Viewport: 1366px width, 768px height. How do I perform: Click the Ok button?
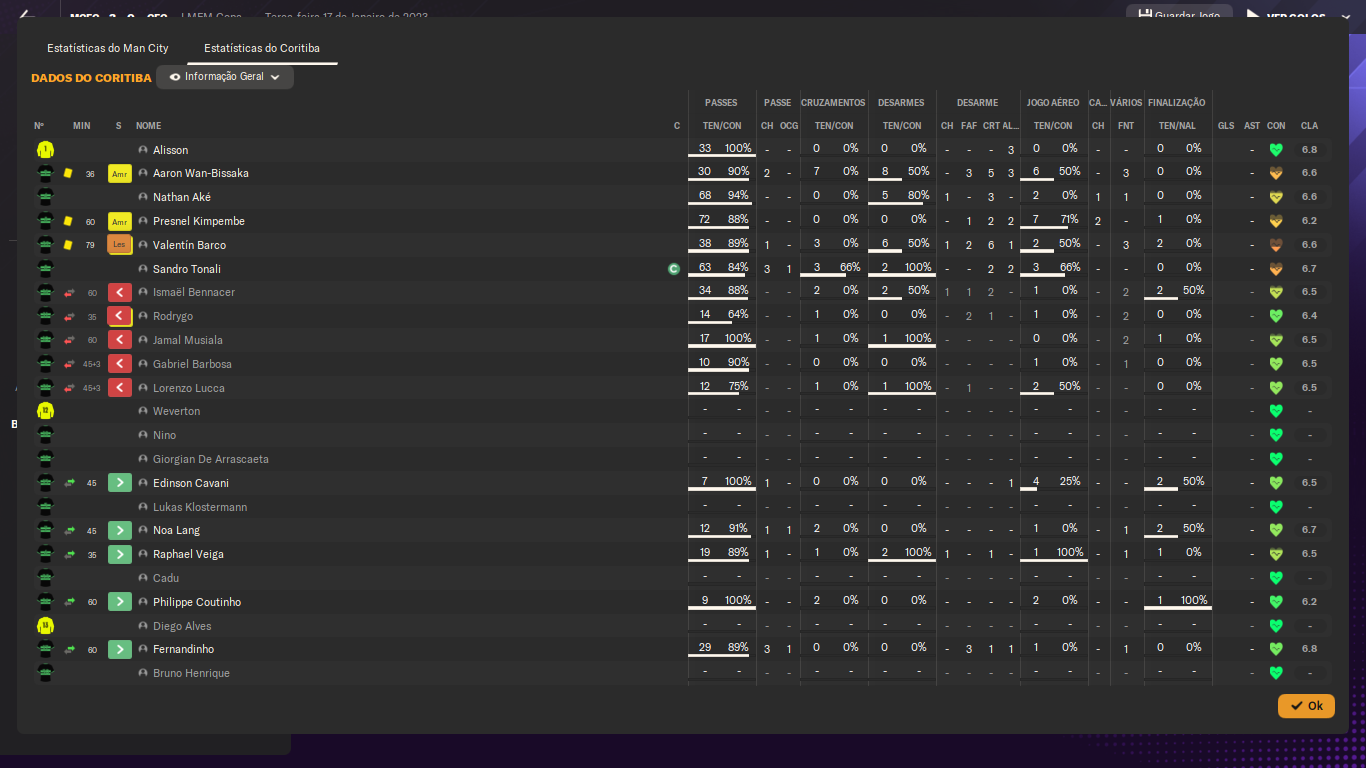[1306, 706]
